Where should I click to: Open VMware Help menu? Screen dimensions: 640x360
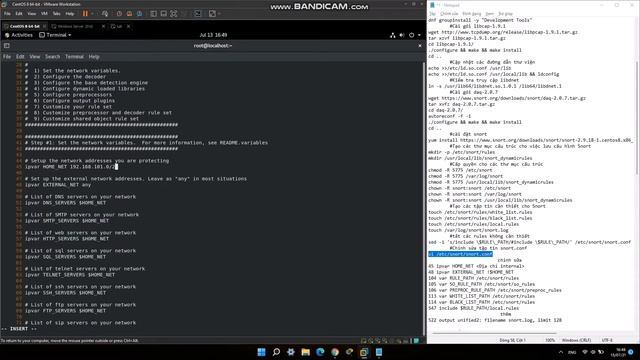(x=70, y=13)
